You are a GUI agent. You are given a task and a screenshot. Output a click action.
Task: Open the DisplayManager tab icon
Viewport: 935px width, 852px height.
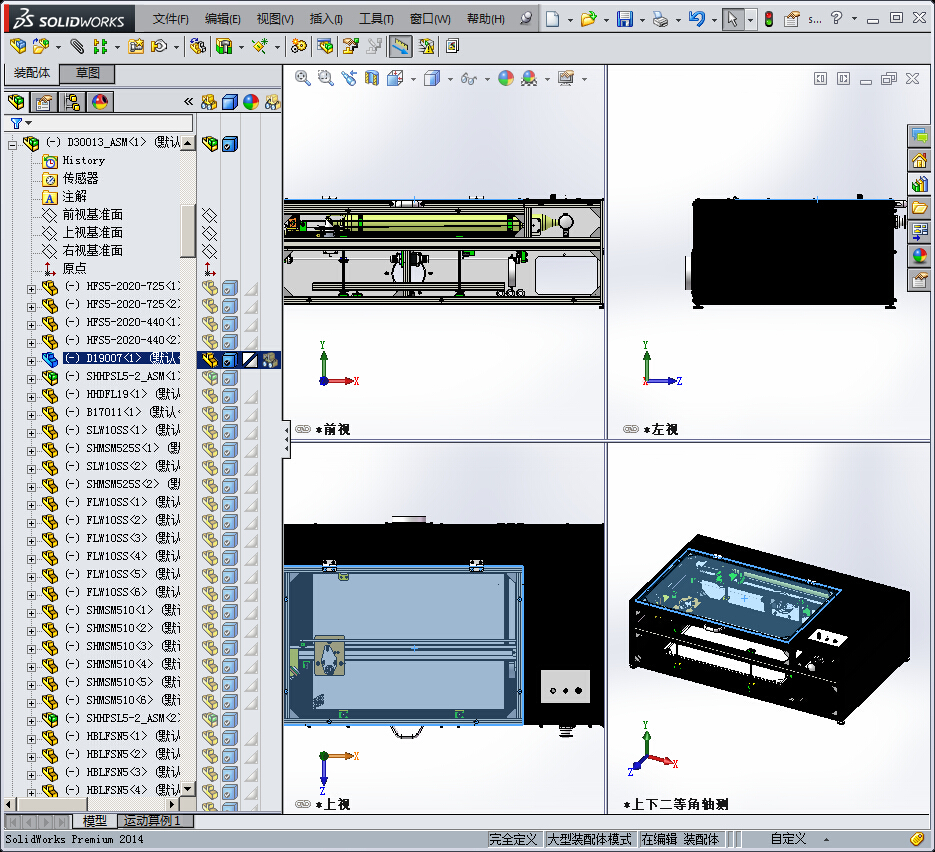click(x=100, y=102)
